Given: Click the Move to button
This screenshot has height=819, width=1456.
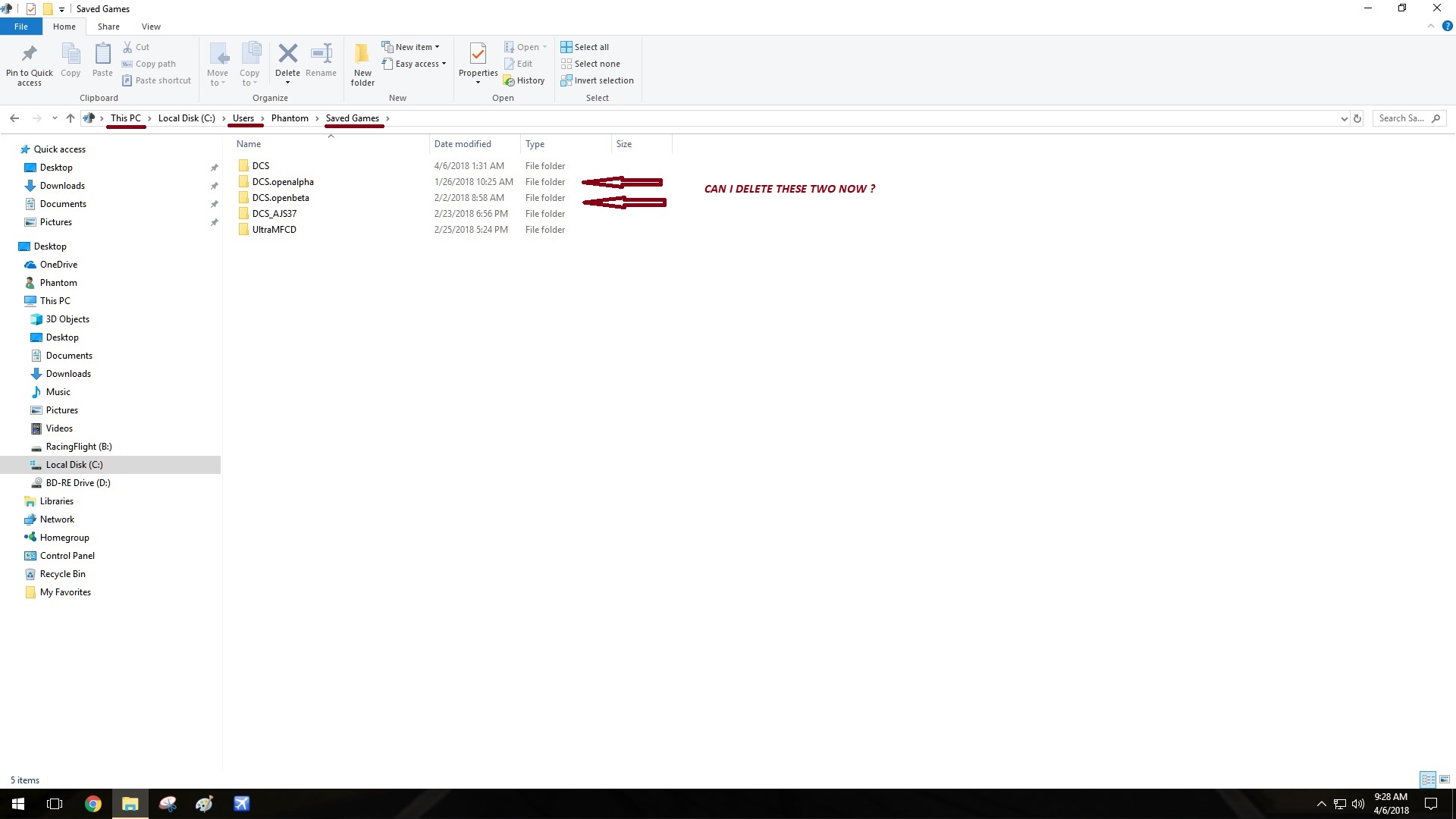Looking at the screenshot, I should click(x=218, y=64).
